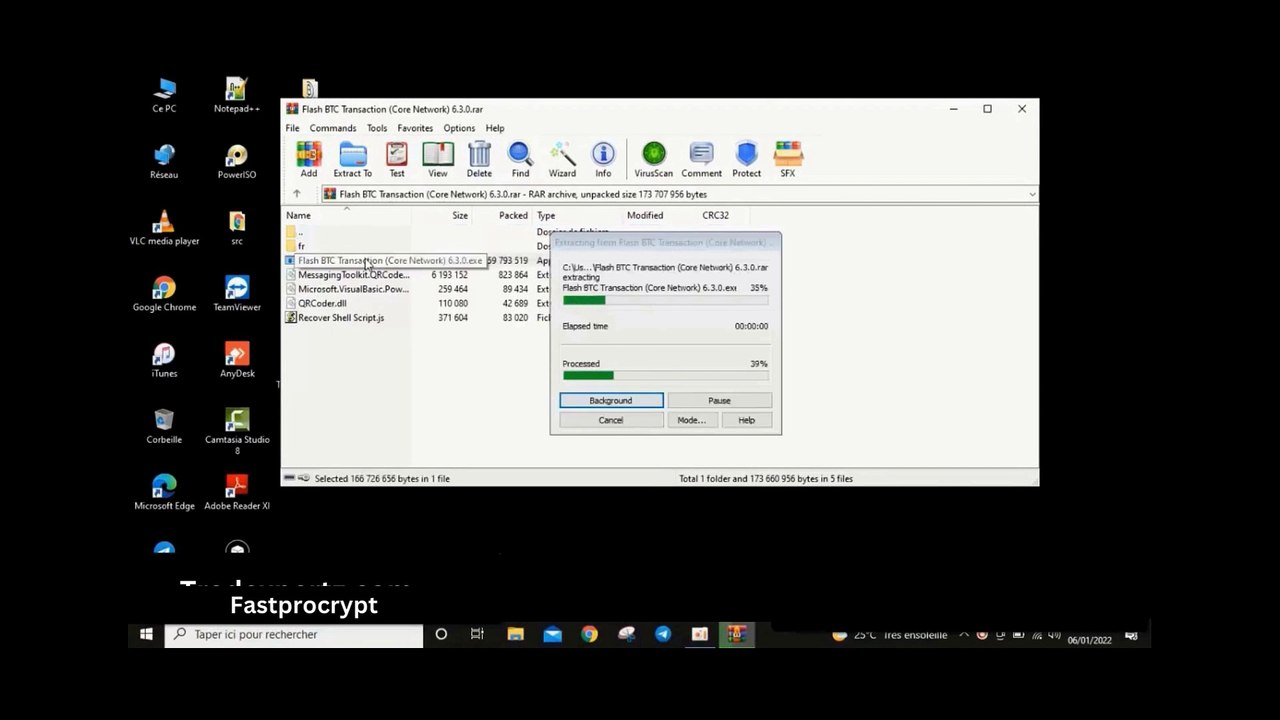Image resolution: width=1280 pixels, height=720 pixels.
Task: Open the Options menu
Action: (459, 128)
